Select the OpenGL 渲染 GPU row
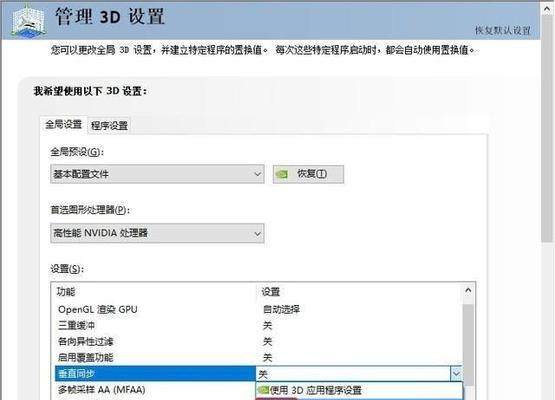The height and width of the screenshot is (400, 555). click(x=258, y=309)
